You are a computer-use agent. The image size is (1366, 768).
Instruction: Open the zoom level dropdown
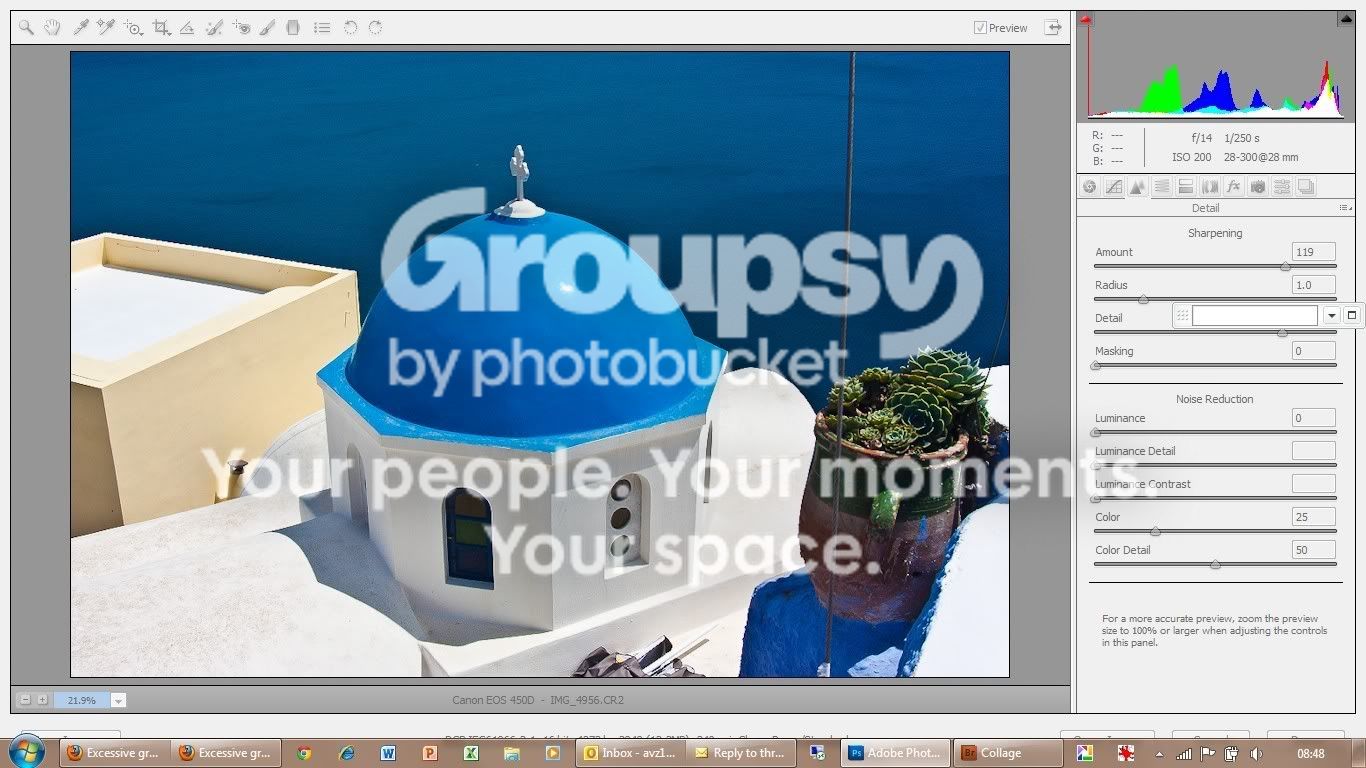coord(118,701)
